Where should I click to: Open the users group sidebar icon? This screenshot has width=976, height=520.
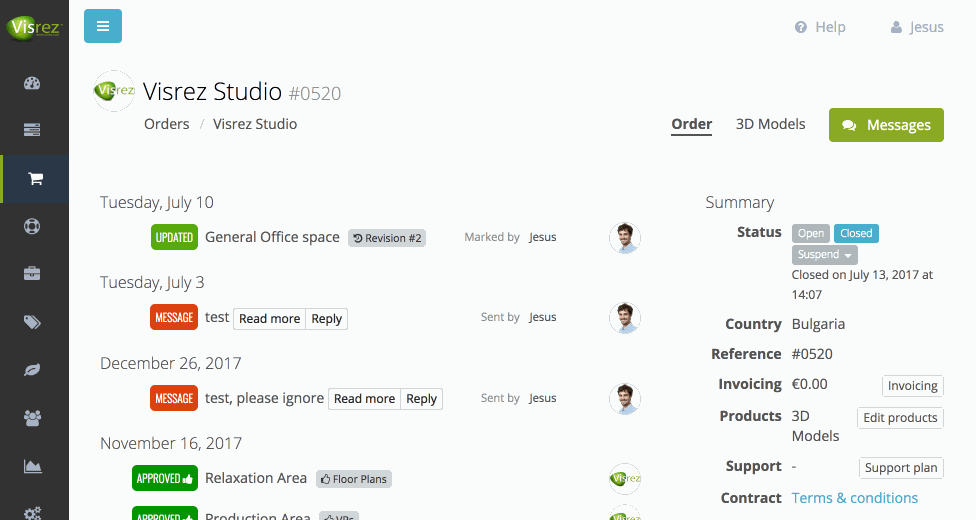click(x=32, y=418)
